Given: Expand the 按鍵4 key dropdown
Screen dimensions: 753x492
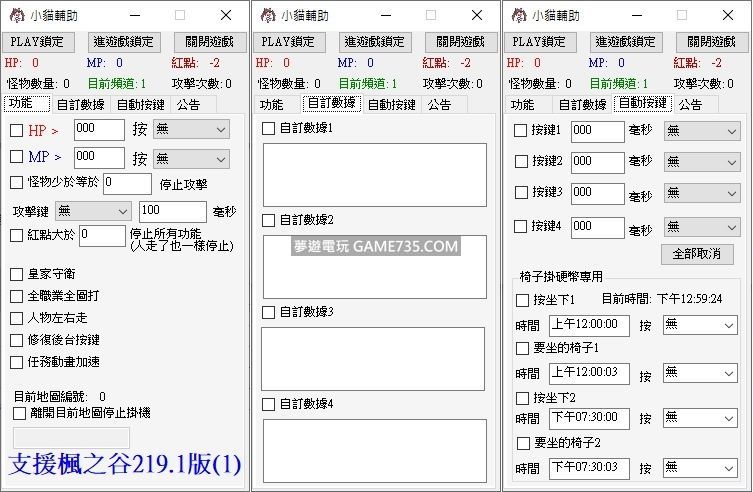Looking at the screenshot, I should click(x=702, y=227).
